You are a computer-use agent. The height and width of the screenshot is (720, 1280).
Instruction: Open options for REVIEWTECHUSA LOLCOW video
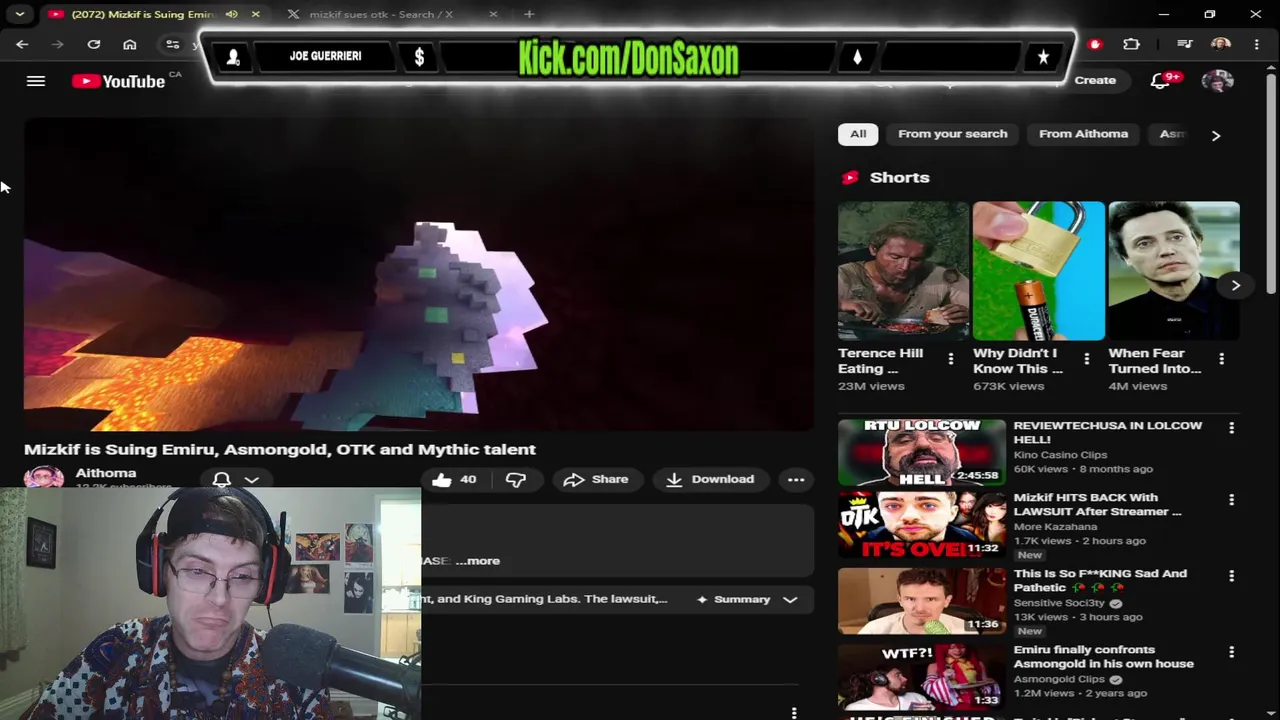pyautogui.click(x=1231, y=428)
